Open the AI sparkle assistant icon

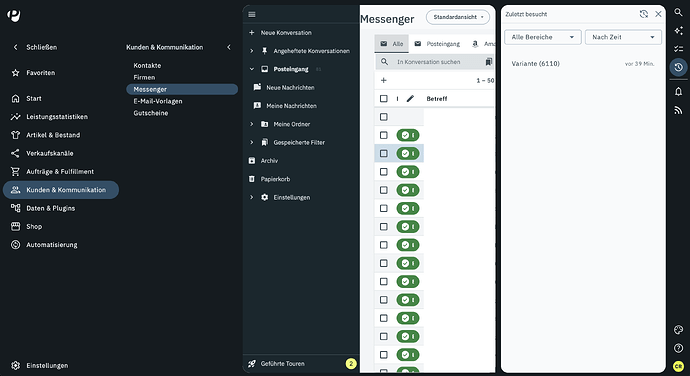(678, 30)
